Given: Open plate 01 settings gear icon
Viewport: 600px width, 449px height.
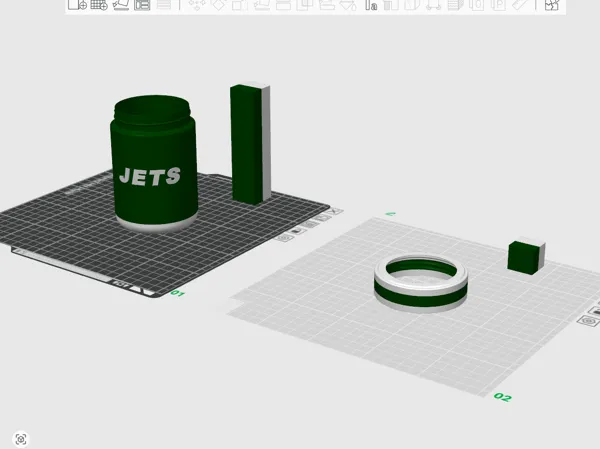Looking at the screenshot, I should [284, 238].
